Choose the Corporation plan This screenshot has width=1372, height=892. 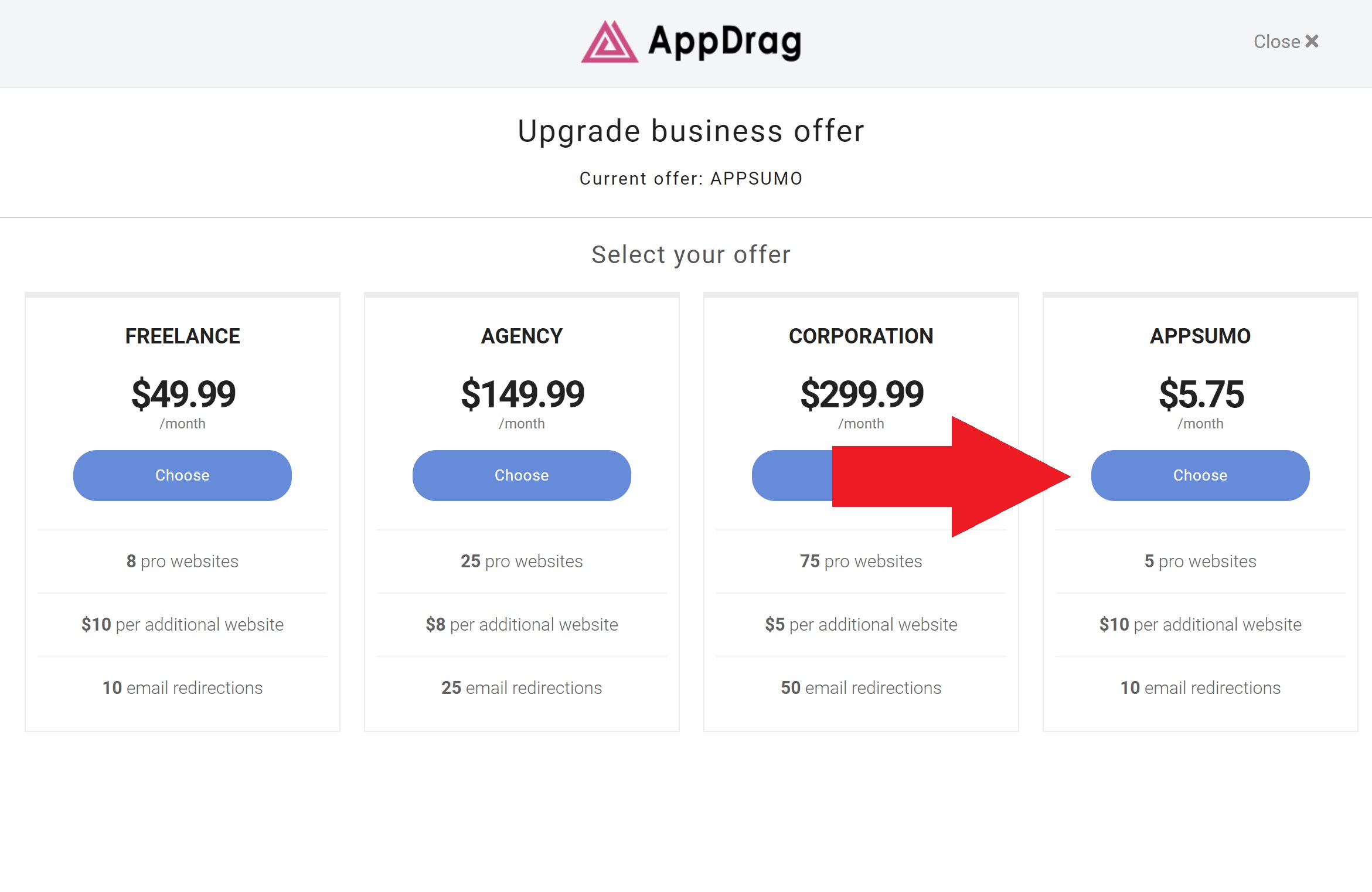pos(792,475)
